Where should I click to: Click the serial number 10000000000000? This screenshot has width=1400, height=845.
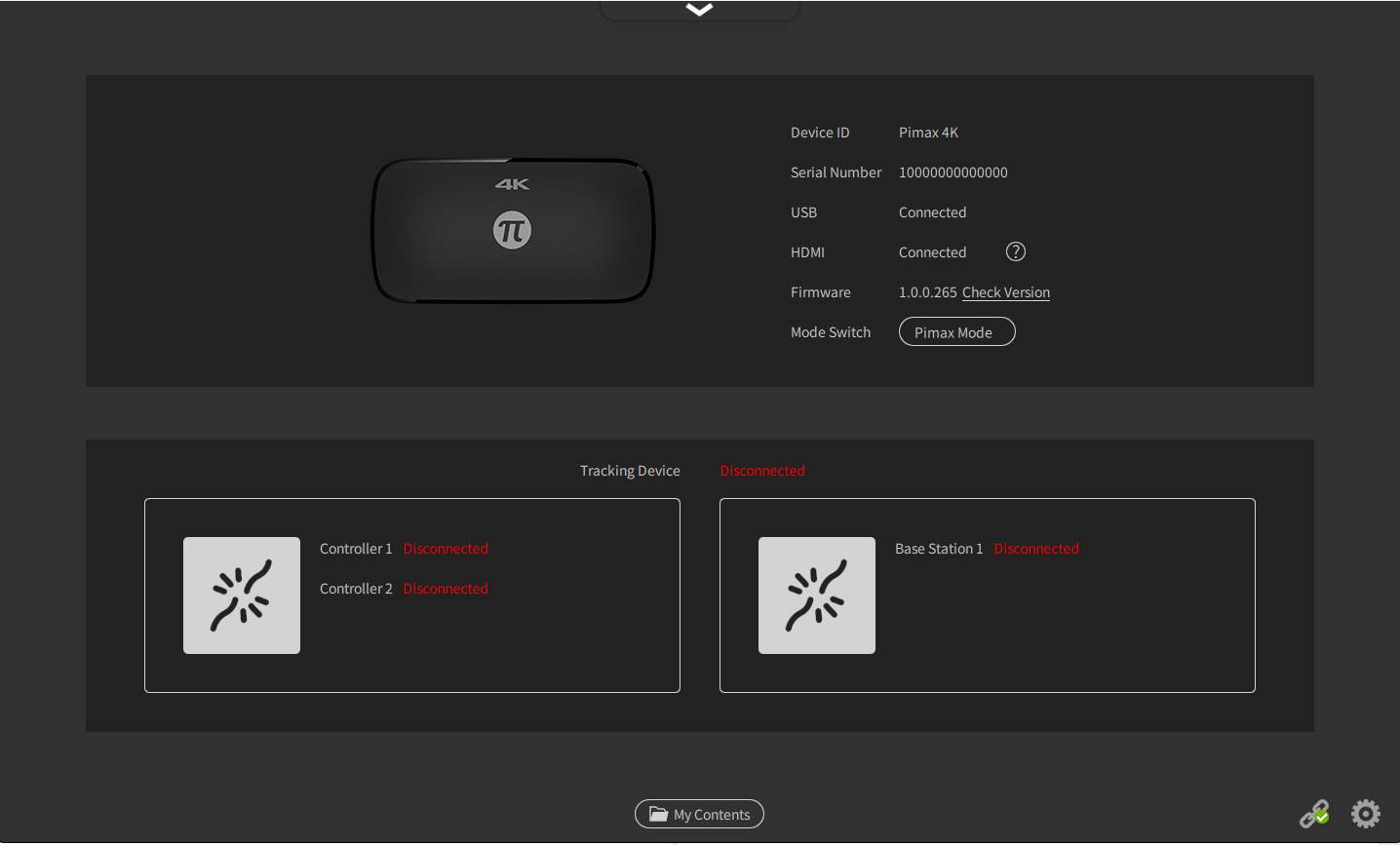pos(953,173)
